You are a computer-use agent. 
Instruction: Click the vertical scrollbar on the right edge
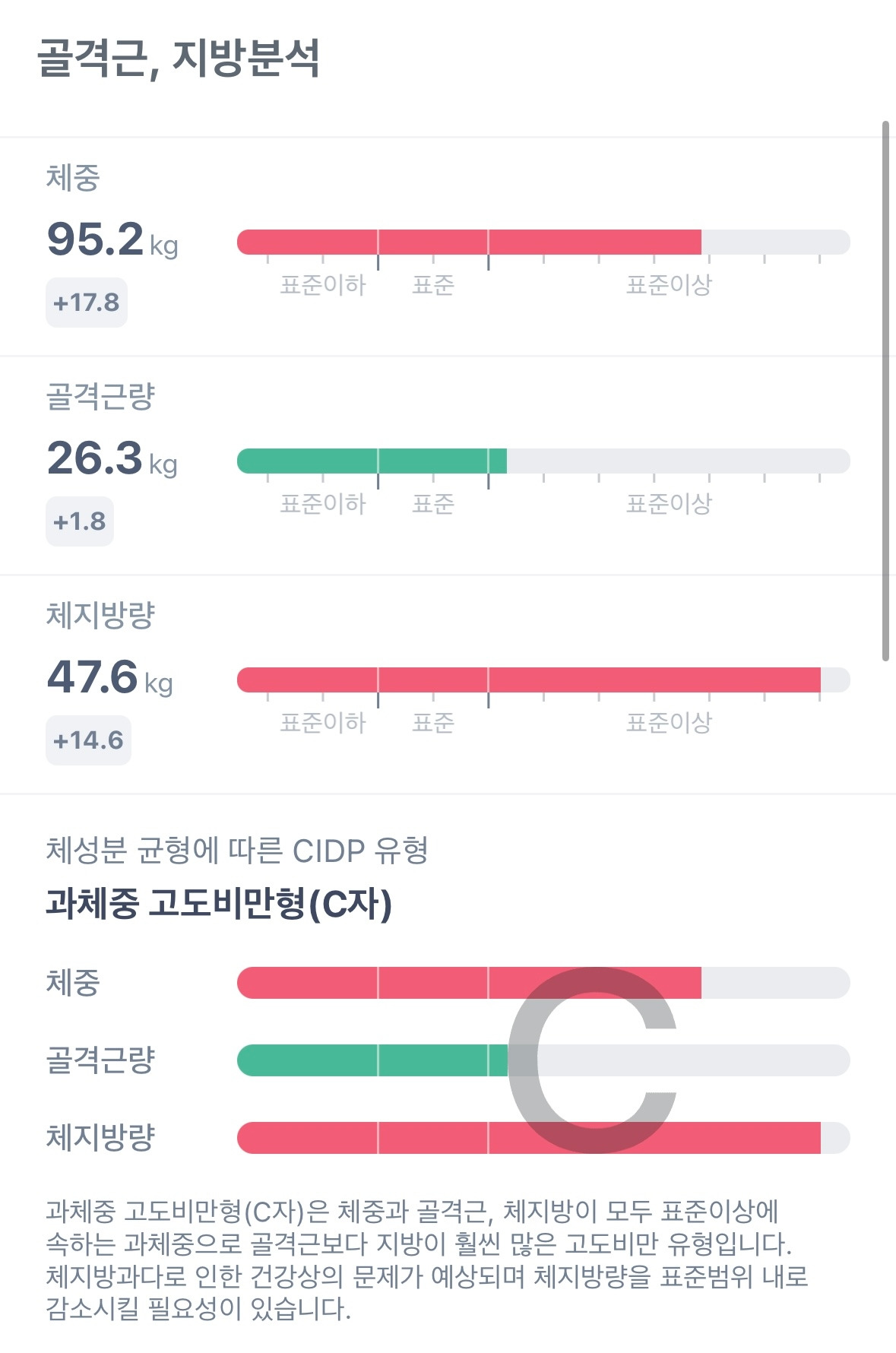click(x=885, y=391)
